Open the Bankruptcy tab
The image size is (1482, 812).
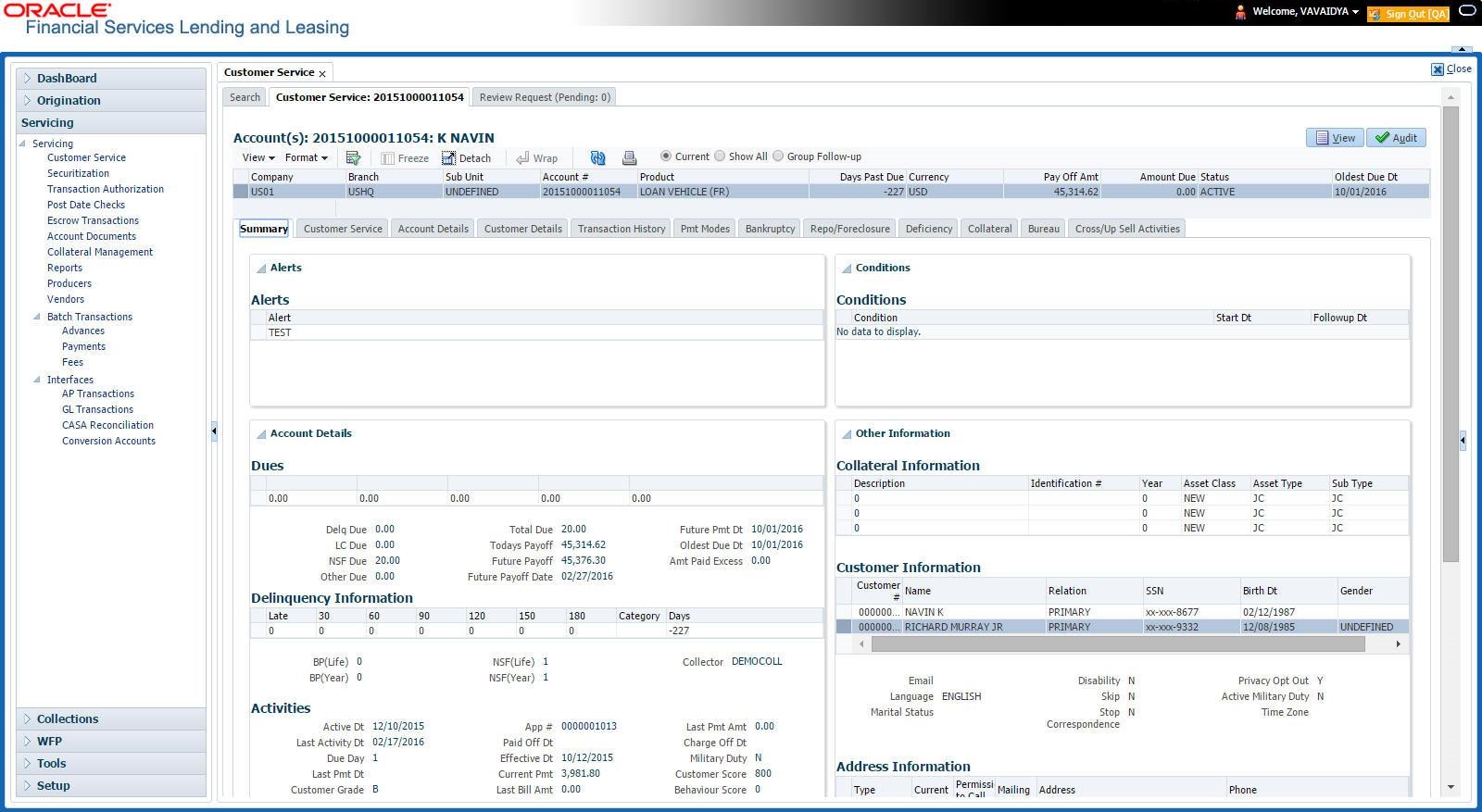pos(770,229)
